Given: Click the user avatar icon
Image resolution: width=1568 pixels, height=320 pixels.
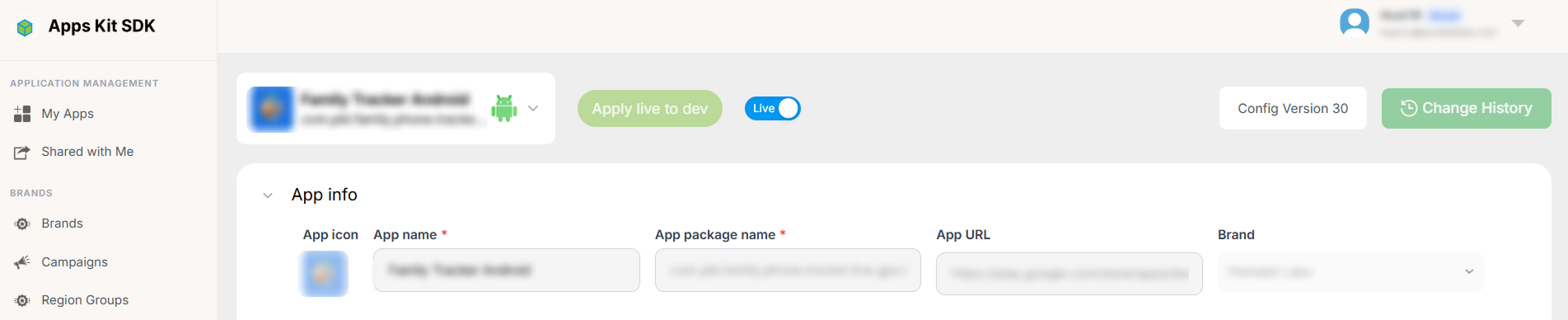Looking at the screenshot, I should coord(1355,23).
